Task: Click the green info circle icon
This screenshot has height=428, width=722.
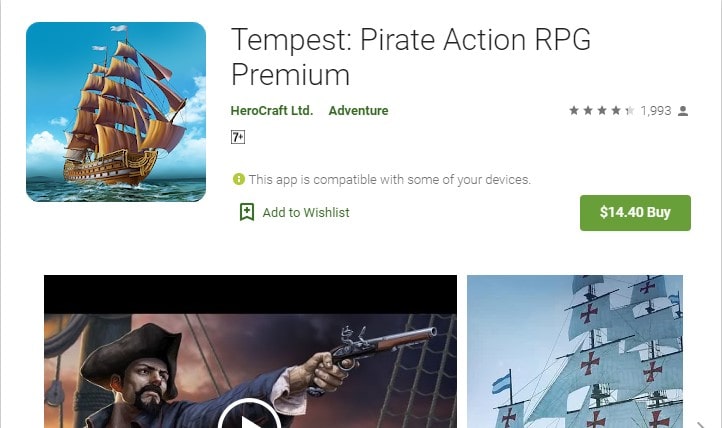Action: coord(239,179)
